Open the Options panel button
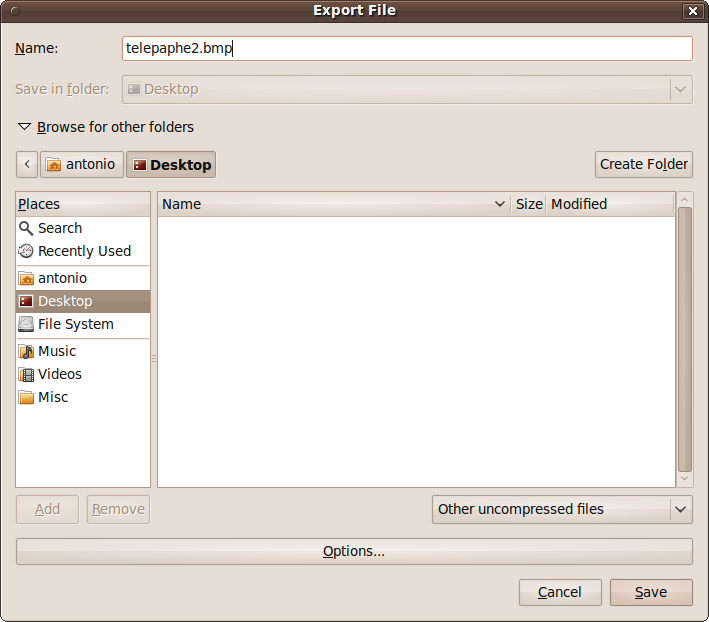This screenshot has width=709, height=622. (354, 551)
